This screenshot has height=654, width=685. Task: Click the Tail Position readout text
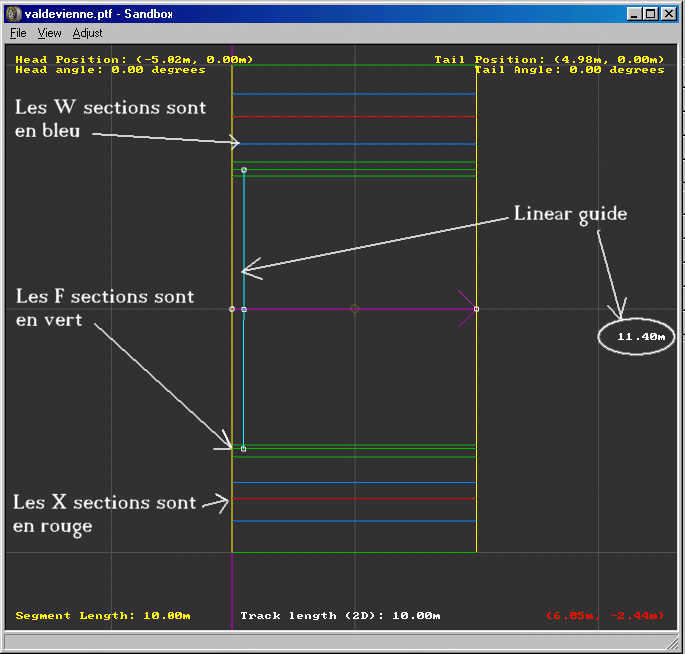[x=549, y=59]
